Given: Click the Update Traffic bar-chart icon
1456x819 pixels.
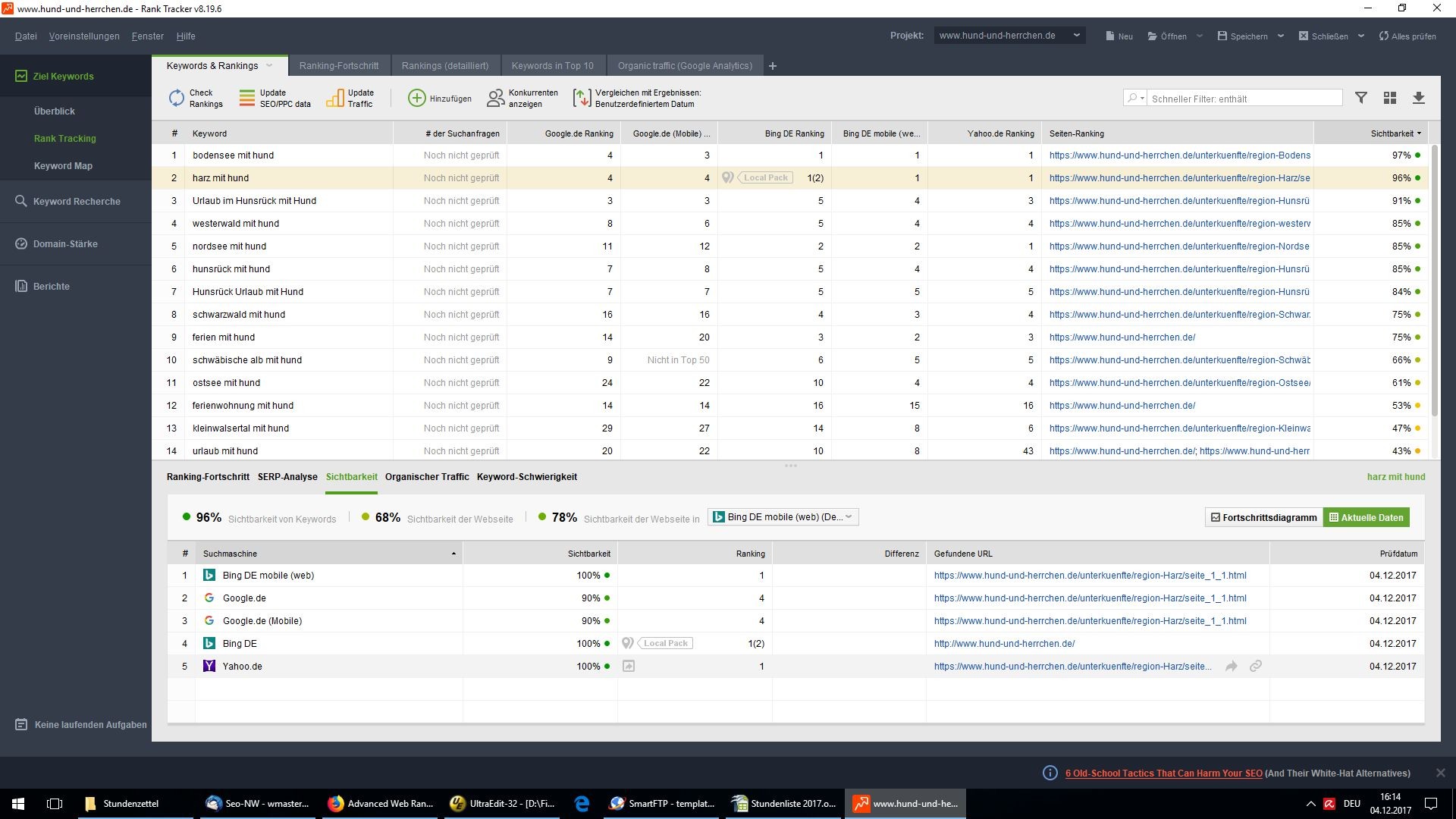Looking at the screenshot, I should click(334, 98).
